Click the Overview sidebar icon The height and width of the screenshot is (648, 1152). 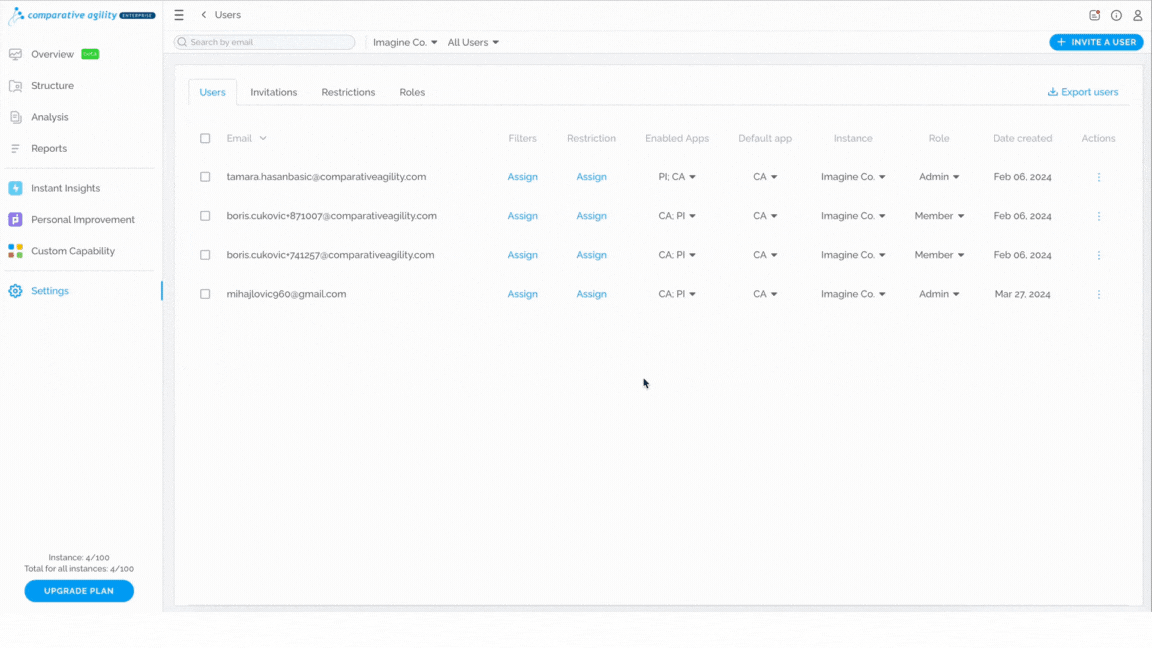coord(15,54)
